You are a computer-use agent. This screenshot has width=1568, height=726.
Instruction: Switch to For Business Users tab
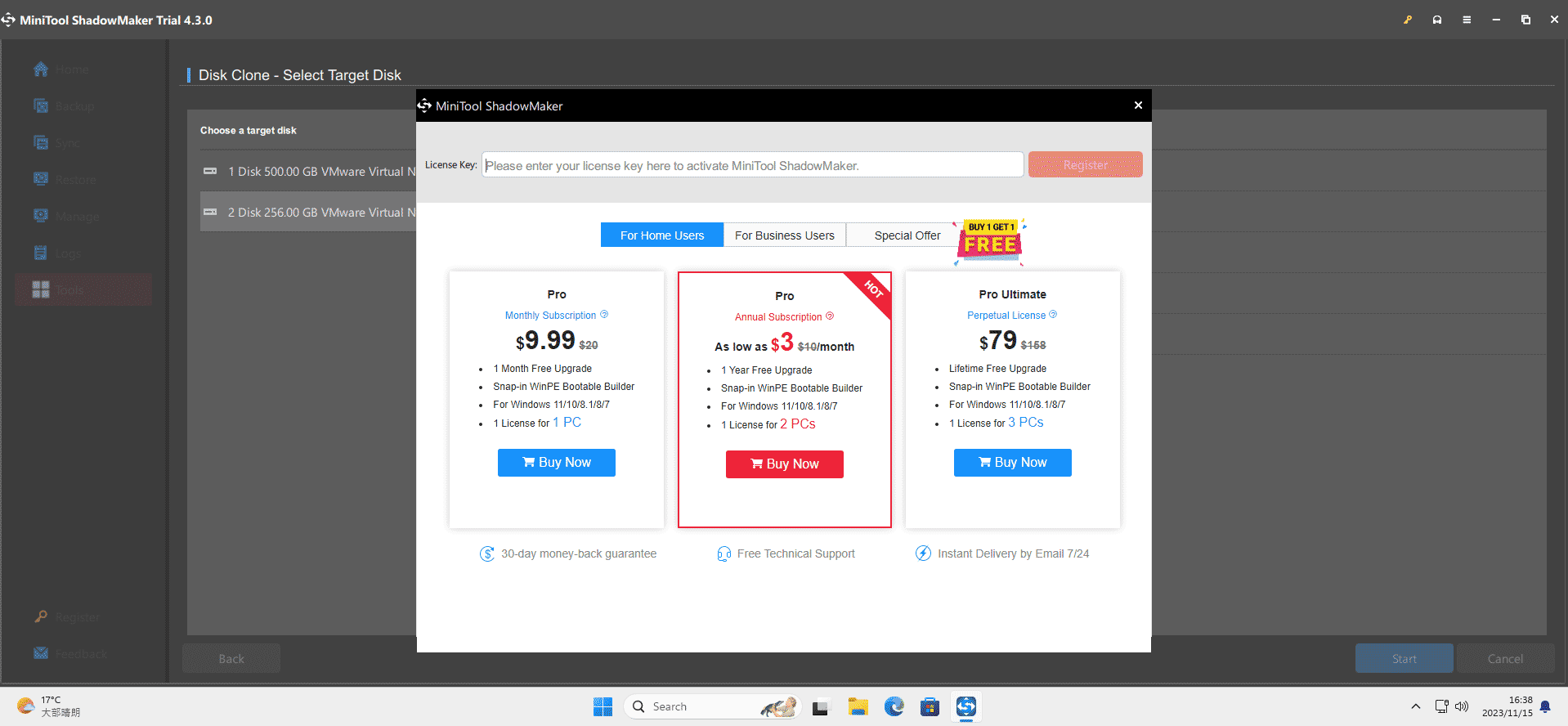[x=784, y=235]
